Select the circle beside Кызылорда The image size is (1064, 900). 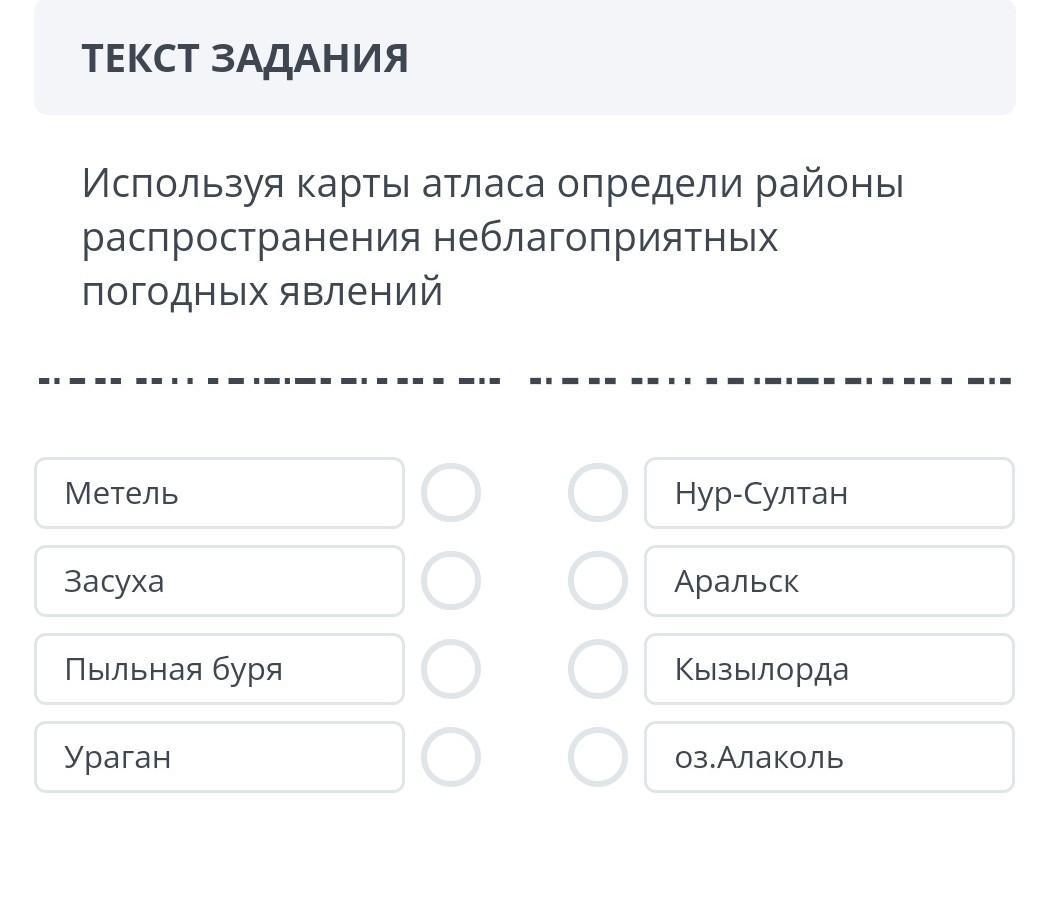click(598, 669)
